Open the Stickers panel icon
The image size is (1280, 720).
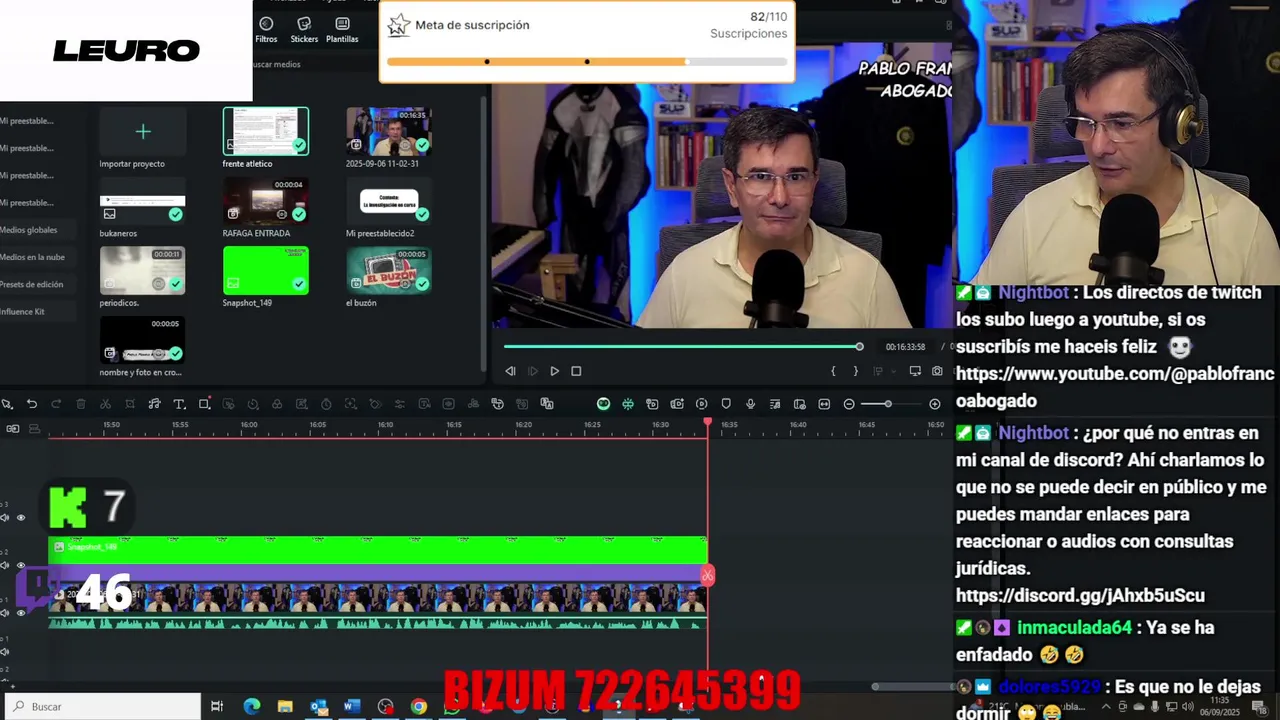pos(304,29)
